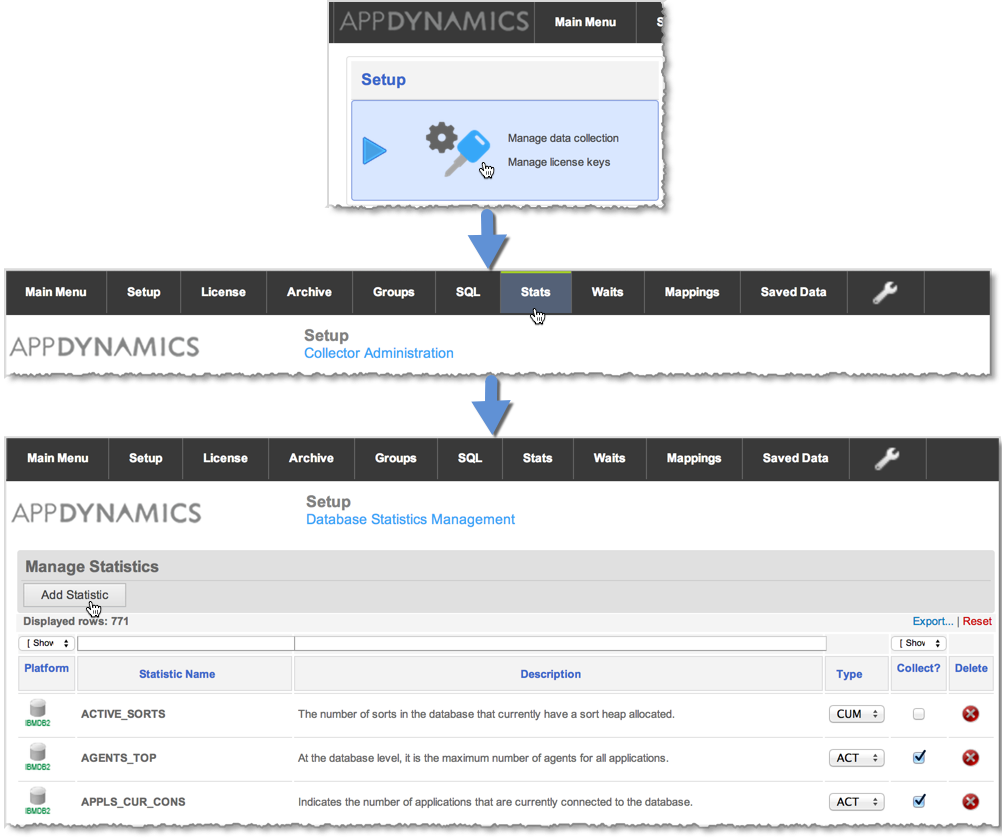Click AppDynamics logo in top snippet

tap(434, 22)
